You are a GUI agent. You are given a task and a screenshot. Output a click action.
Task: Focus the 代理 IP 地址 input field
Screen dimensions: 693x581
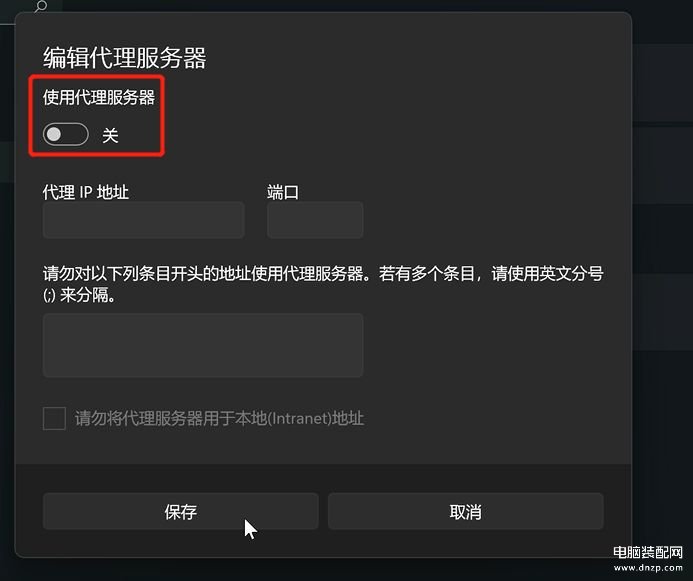144,220
